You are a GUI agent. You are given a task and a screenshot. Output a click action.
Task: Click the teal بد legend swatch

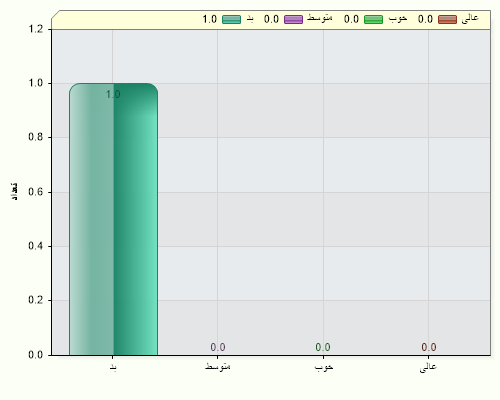(x=231, y=19)
